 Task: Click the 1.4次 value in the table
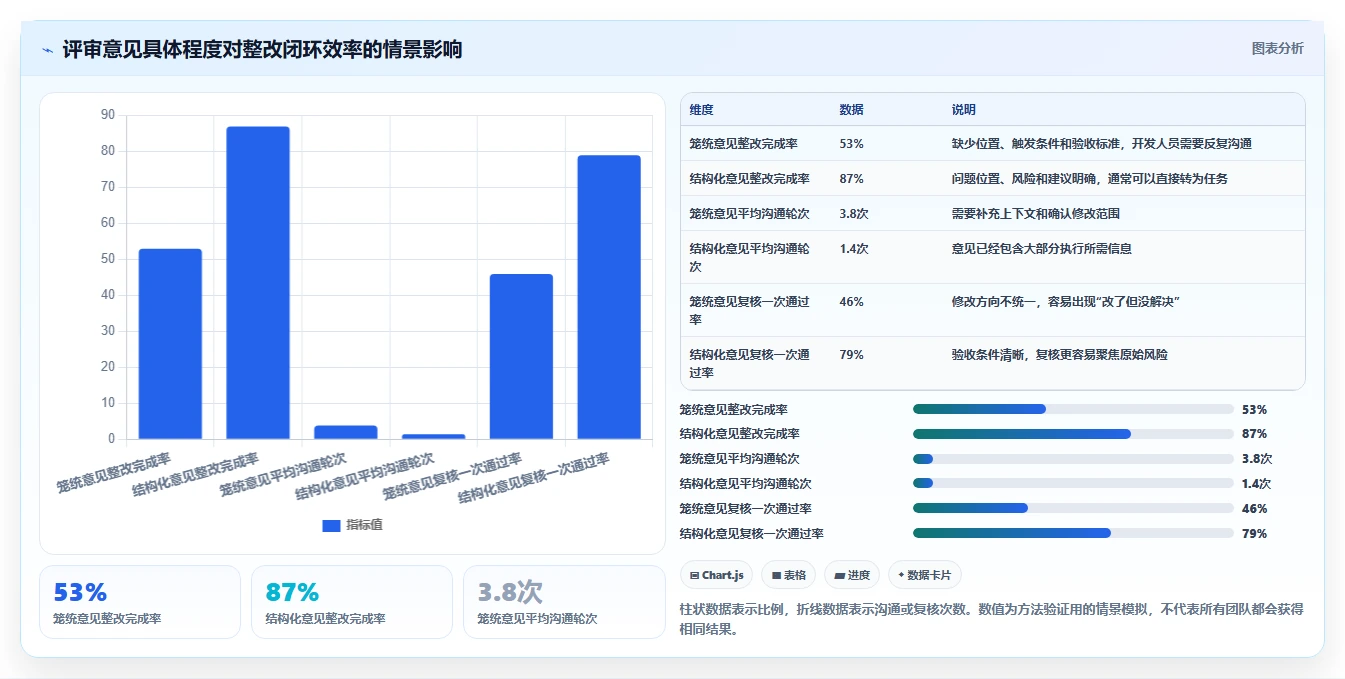pos(854,248)
